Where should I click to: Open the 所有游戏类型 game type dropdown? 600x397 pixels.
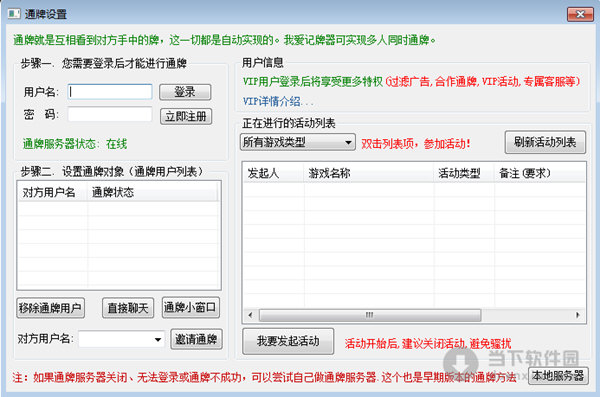[x=297, y=142]
